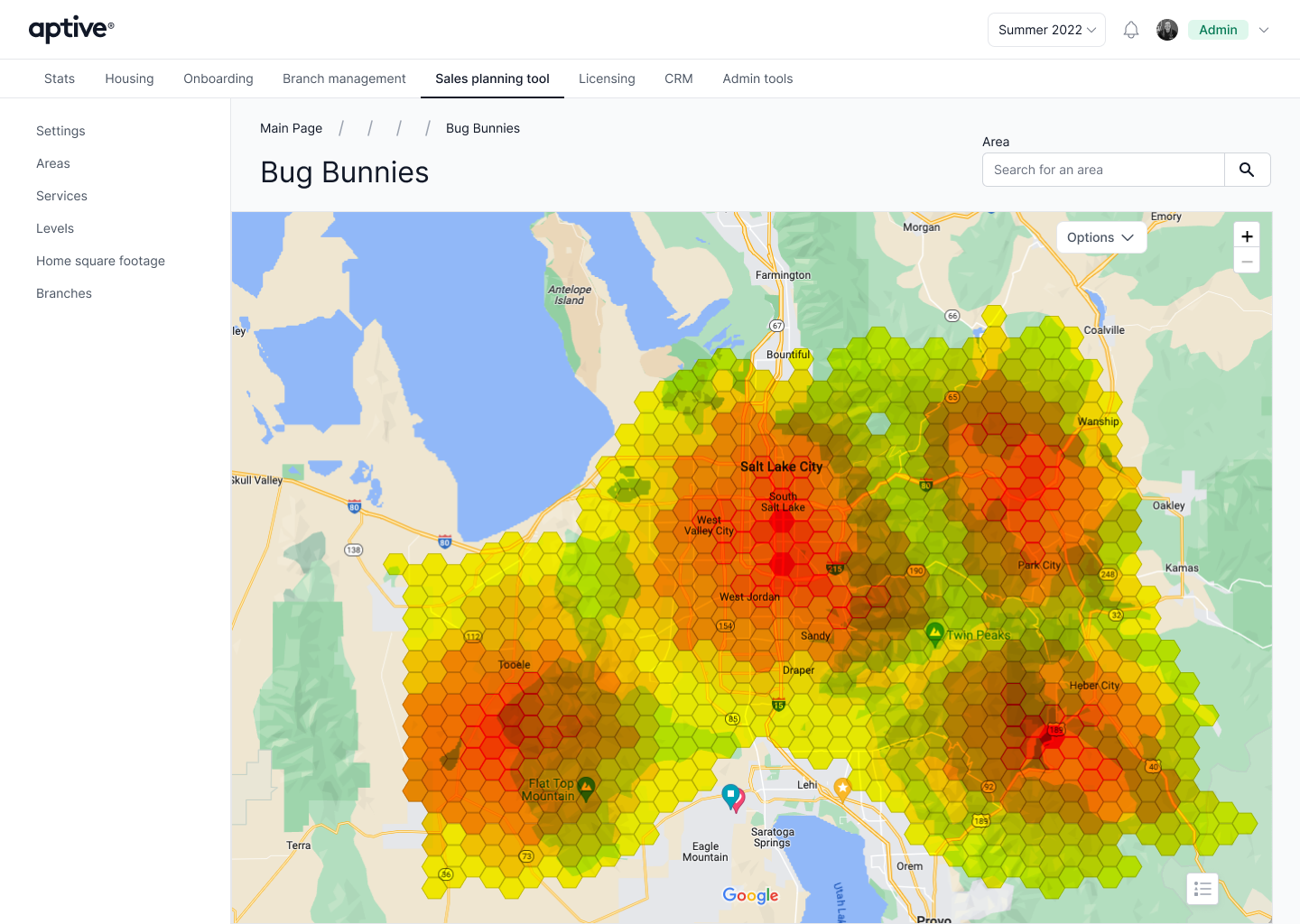Click the Park City map label

(1039, 565)
